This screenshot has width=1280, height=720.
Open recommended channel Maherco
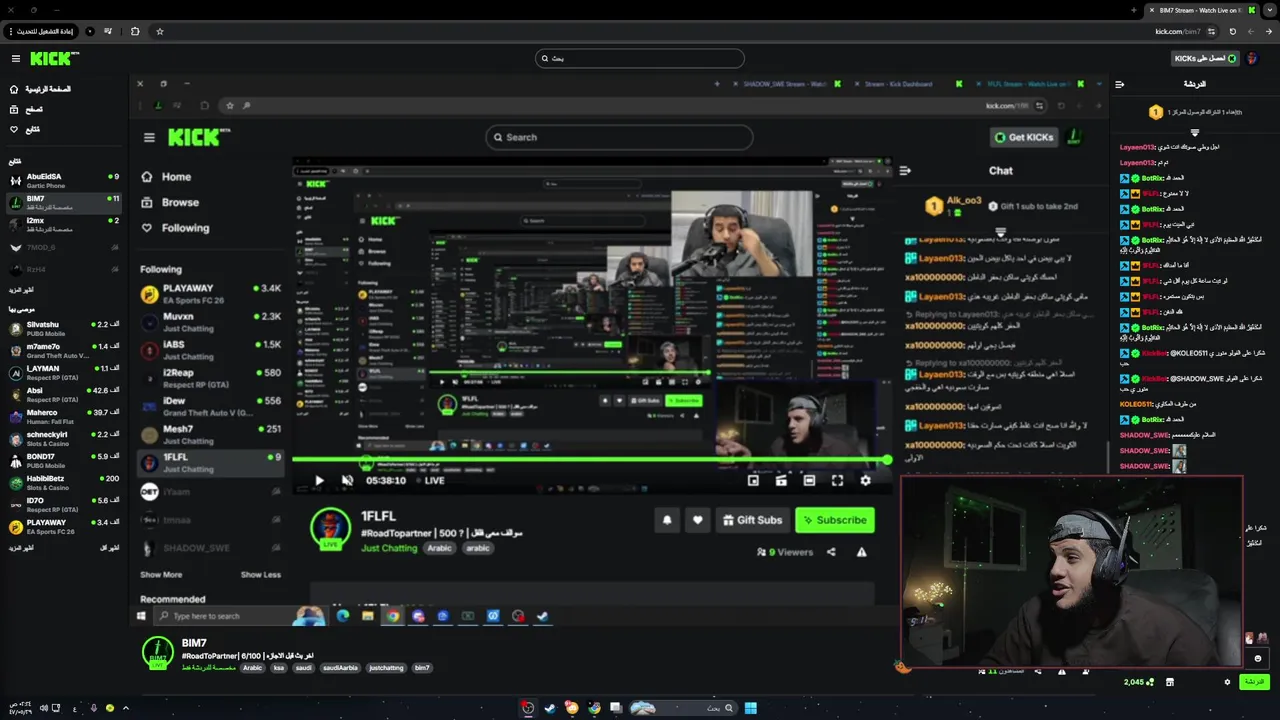(63, 416)
